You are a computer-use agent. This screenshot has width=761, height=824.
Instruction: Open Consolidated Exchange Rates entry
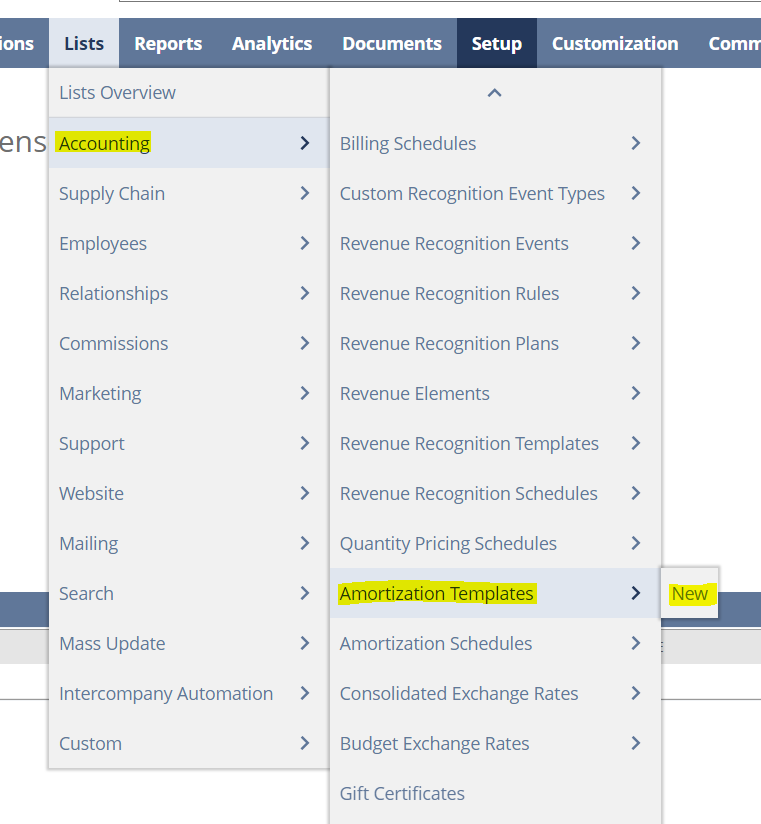[x=458, y=693]
